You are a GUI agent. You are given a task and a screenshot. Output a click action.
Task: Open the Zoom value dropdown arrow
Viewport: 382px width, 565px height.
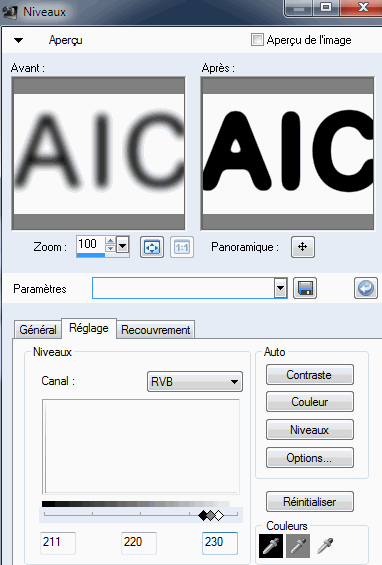[x=123, y=246]
